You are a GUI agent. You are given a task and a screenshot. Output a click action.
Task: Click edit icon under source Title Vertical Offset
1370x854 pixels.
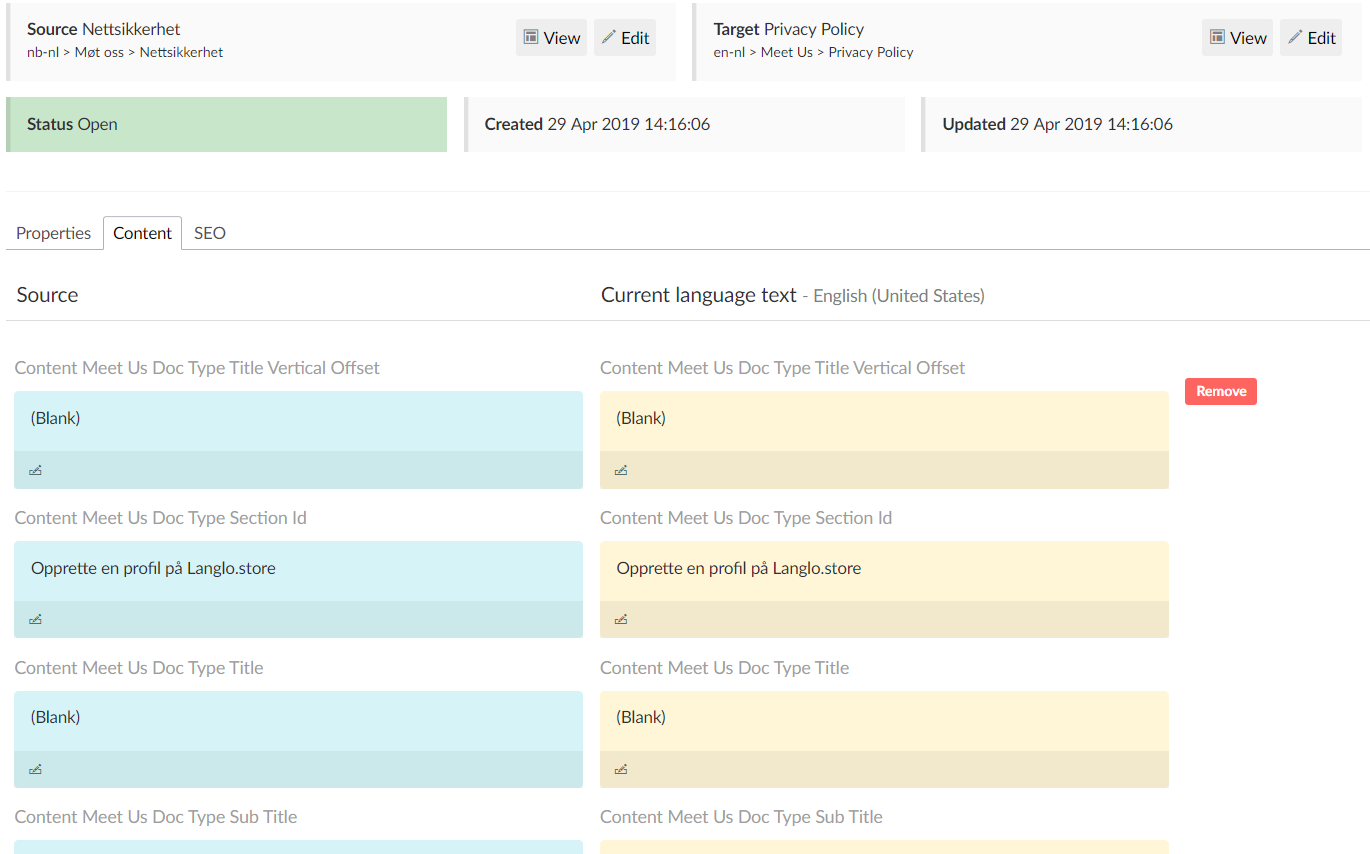click(x=36, y=470)
